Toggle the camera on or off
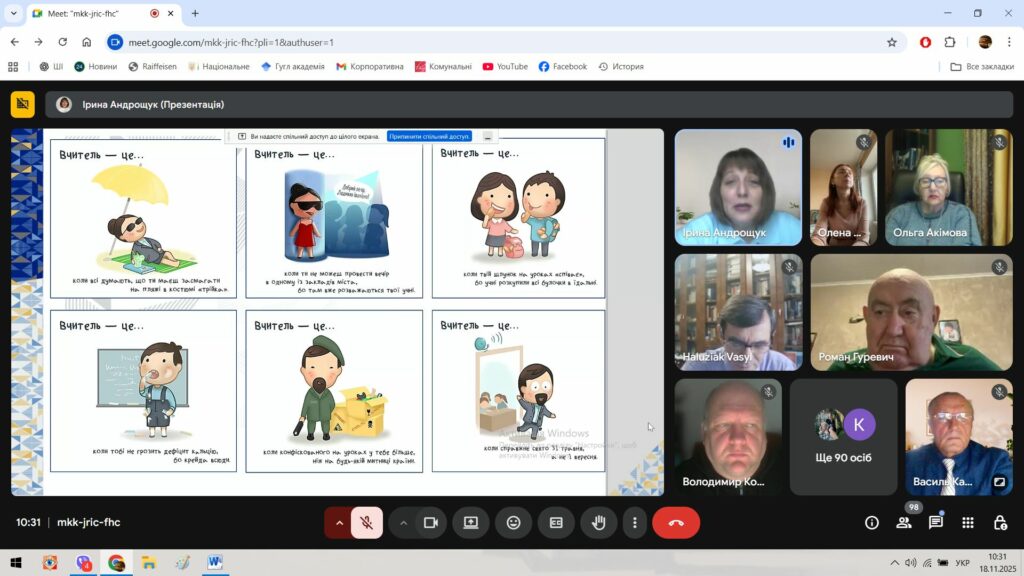1024x576 pixels. (x=431, y=522)
